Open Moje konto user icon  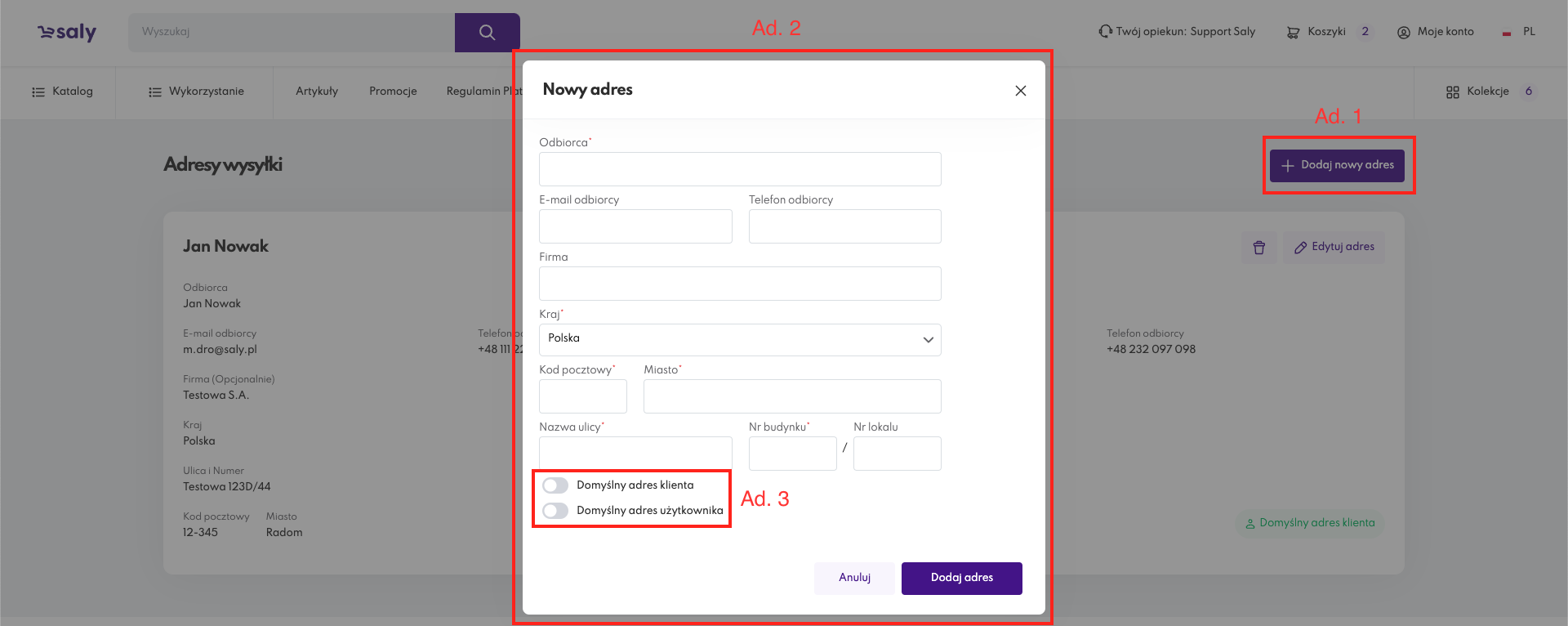coord(1403,33)
